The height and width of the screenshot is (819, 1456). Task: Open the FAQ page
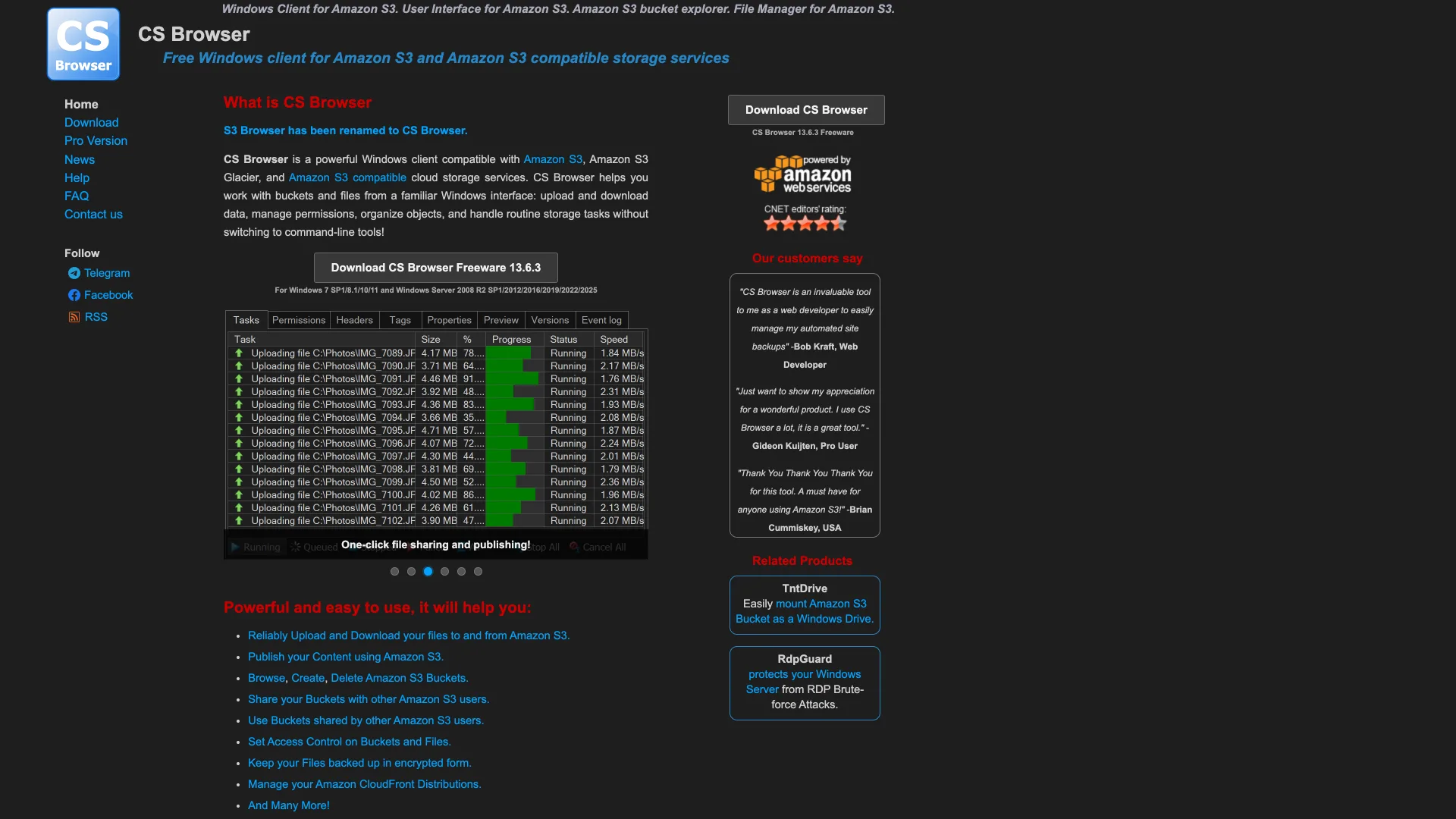tap(77, 196)
